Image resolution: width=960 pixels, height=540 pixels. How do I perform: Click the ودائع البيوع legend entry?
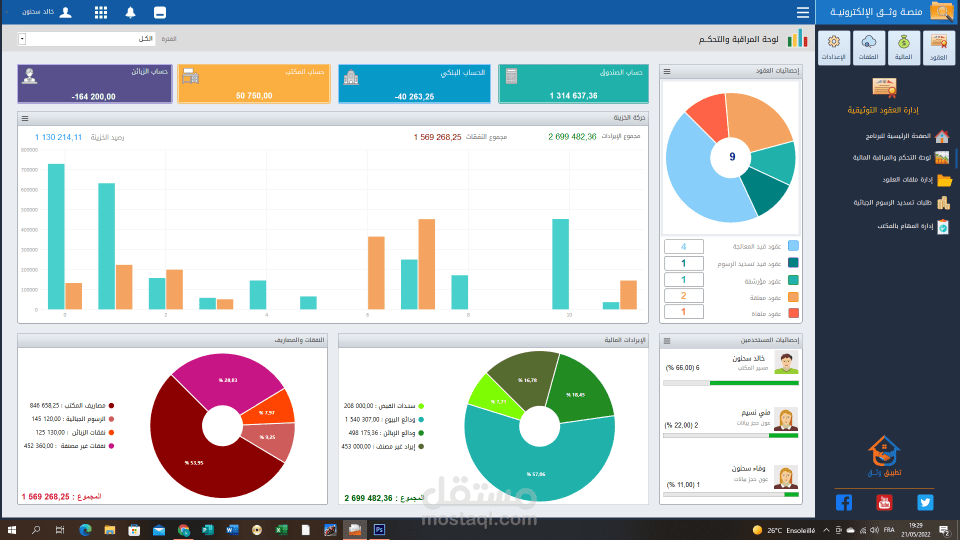(x=384, y=419)
